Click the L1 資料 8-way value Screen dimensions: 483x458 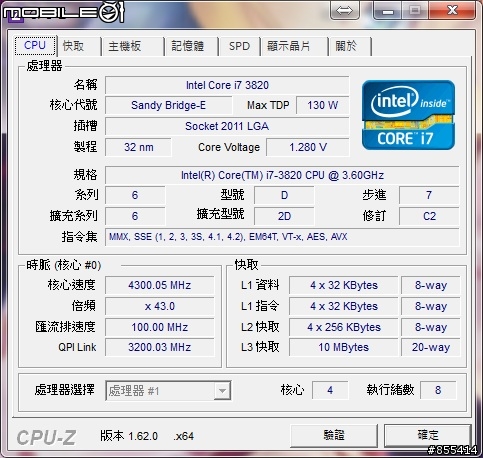coord(431,285)
